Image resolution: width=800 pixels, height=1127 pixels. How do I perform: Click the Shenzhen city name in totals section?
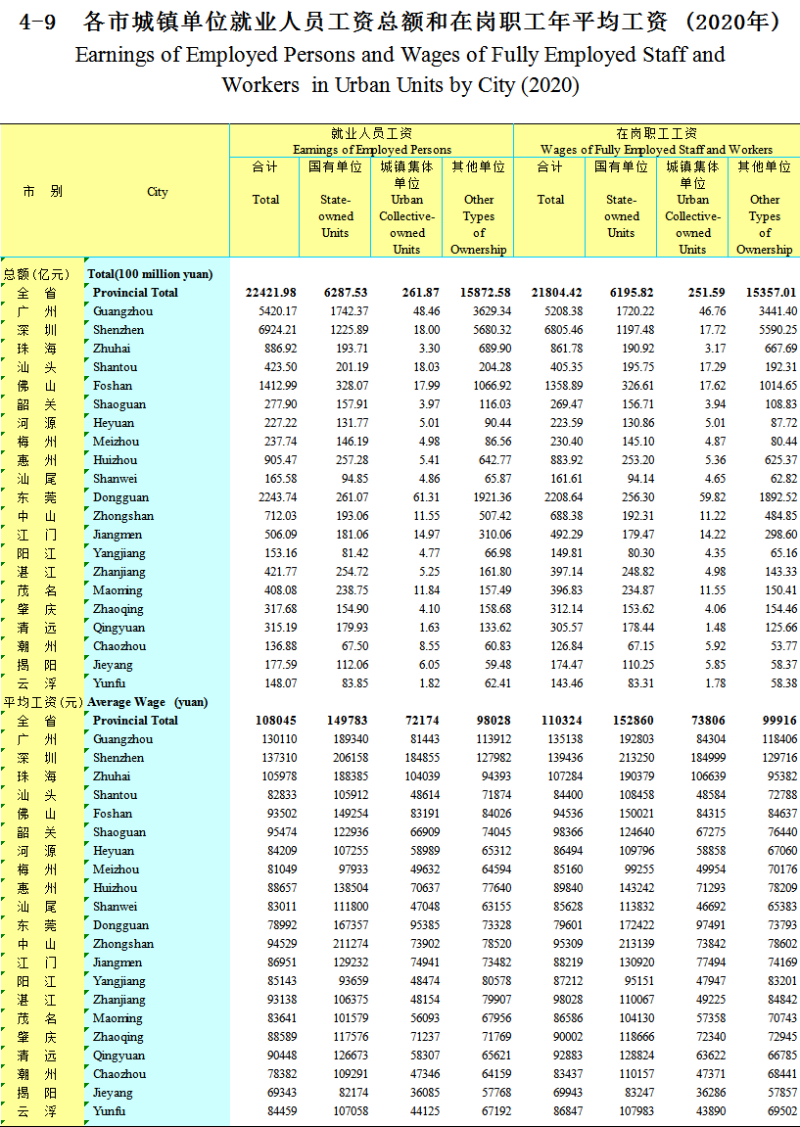pos(118,330)
